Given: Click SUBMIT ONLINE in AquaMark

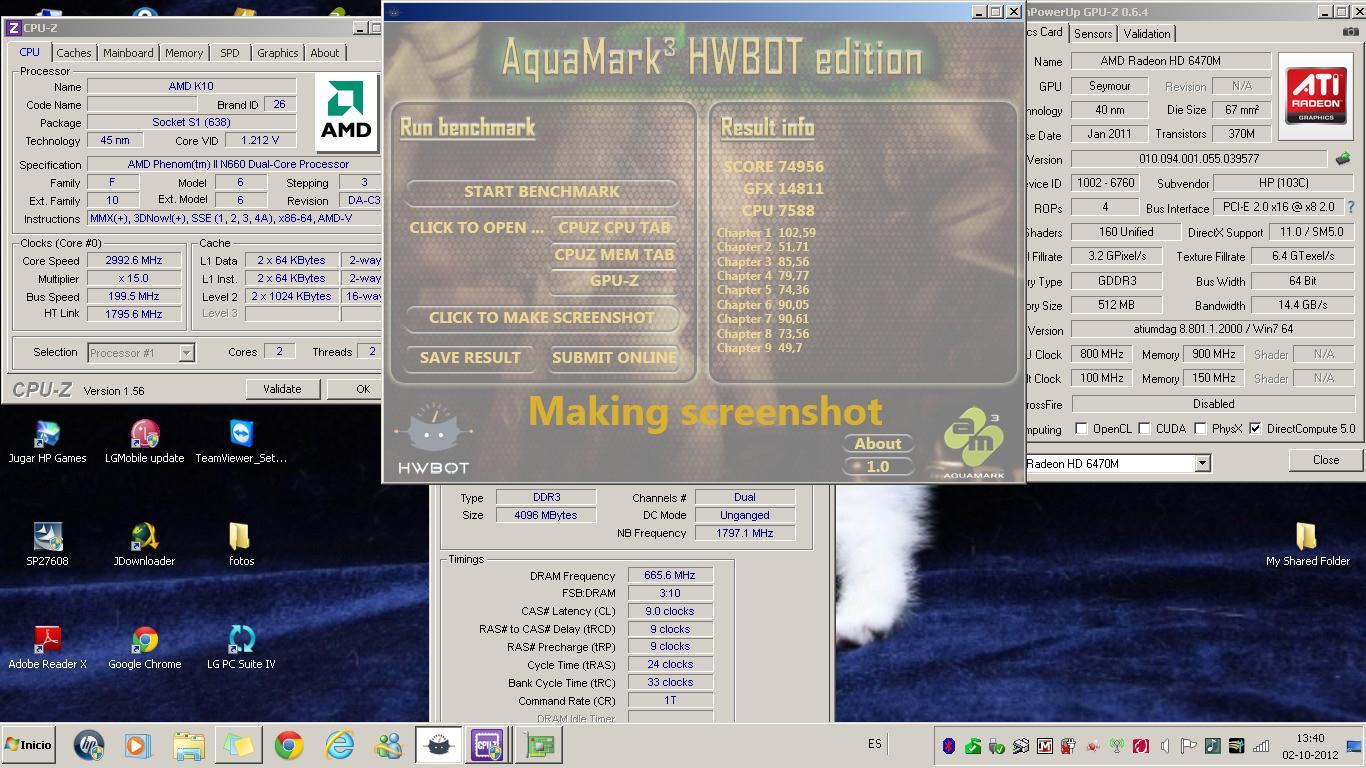Looking at the screenshot, I should click(x=614, y=357).
